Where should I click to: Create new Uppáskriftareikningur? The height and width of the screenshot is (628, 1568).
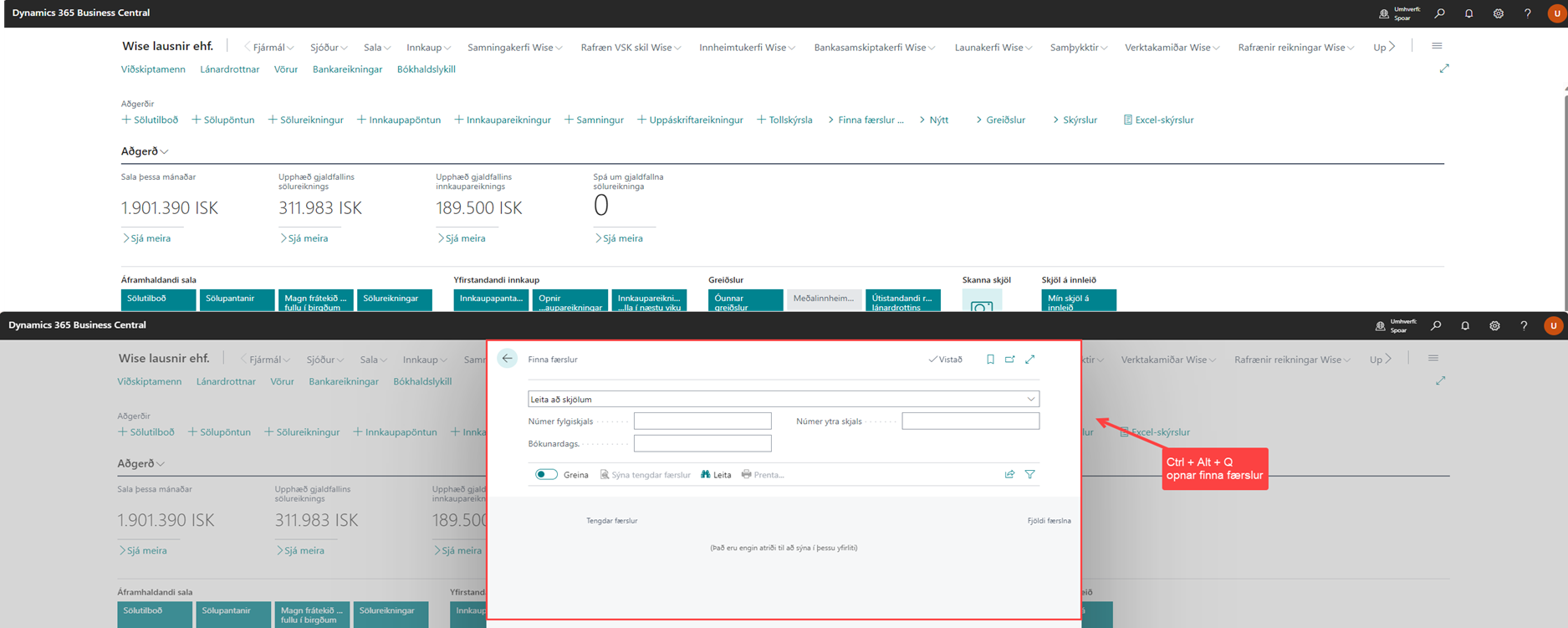pos(690,120)
